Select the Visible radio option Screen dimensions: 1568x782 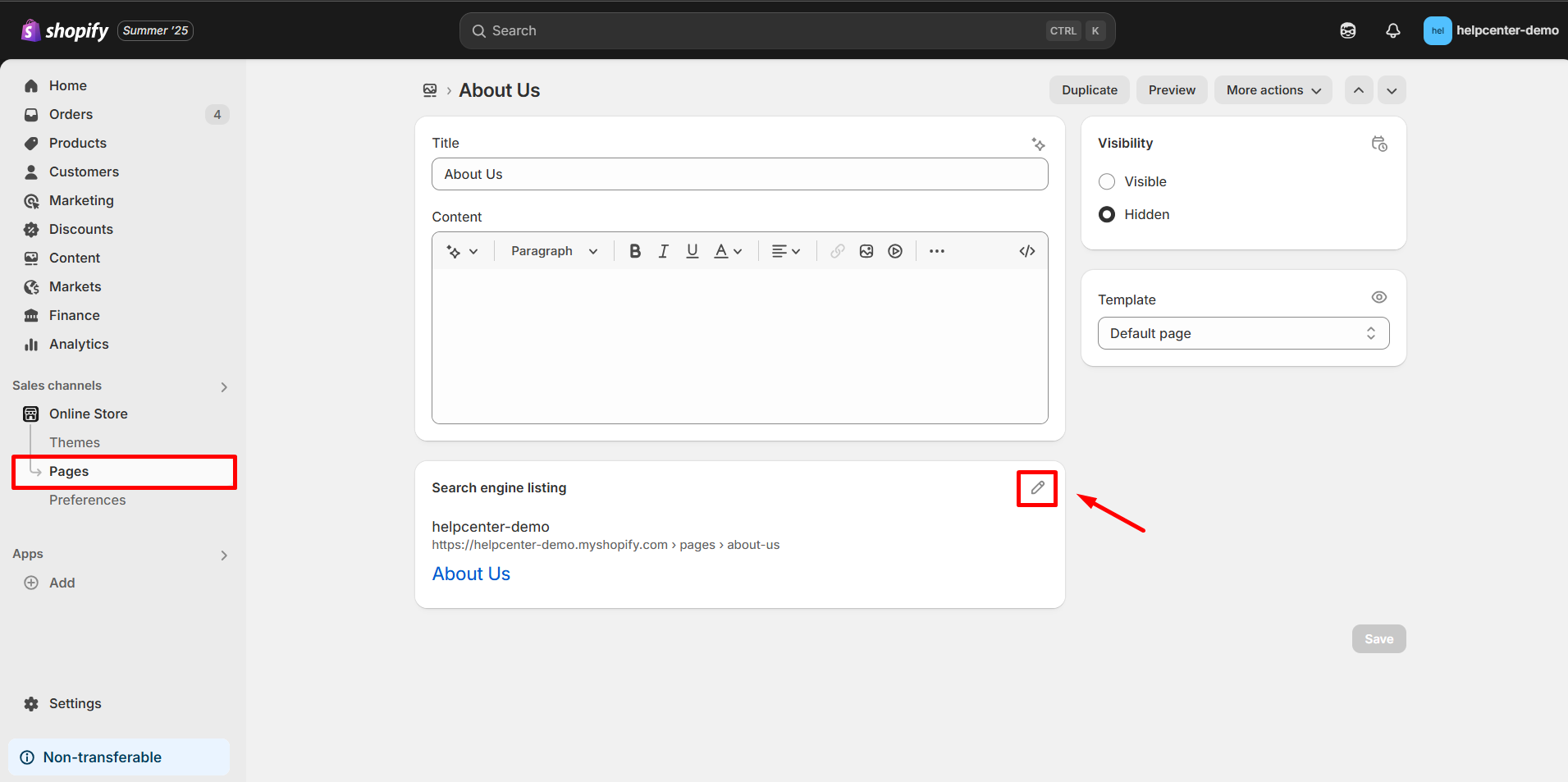click(x=1107, y=181)
